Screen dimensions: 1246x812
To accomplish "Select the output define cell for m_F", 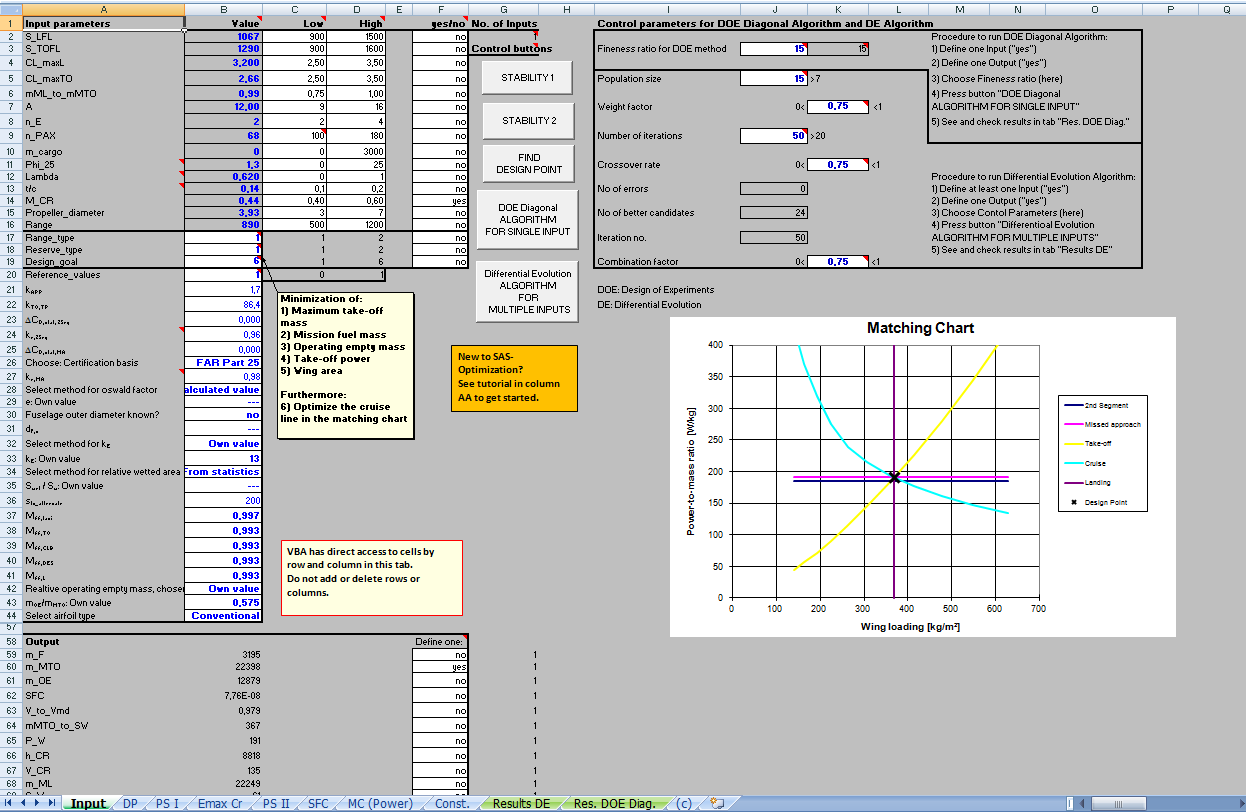I will [441, 654].
